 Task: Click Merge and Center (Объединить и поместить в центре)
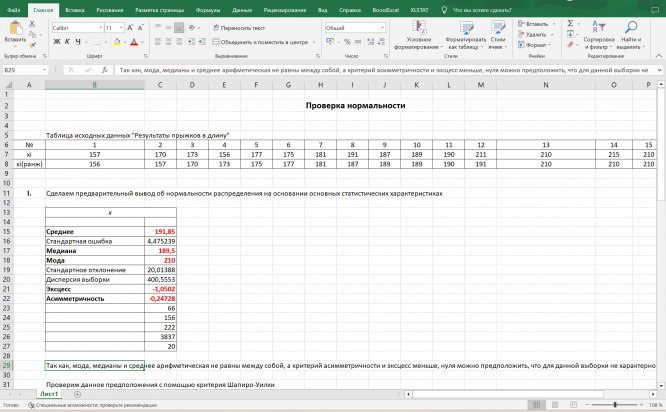click(260, 42)
